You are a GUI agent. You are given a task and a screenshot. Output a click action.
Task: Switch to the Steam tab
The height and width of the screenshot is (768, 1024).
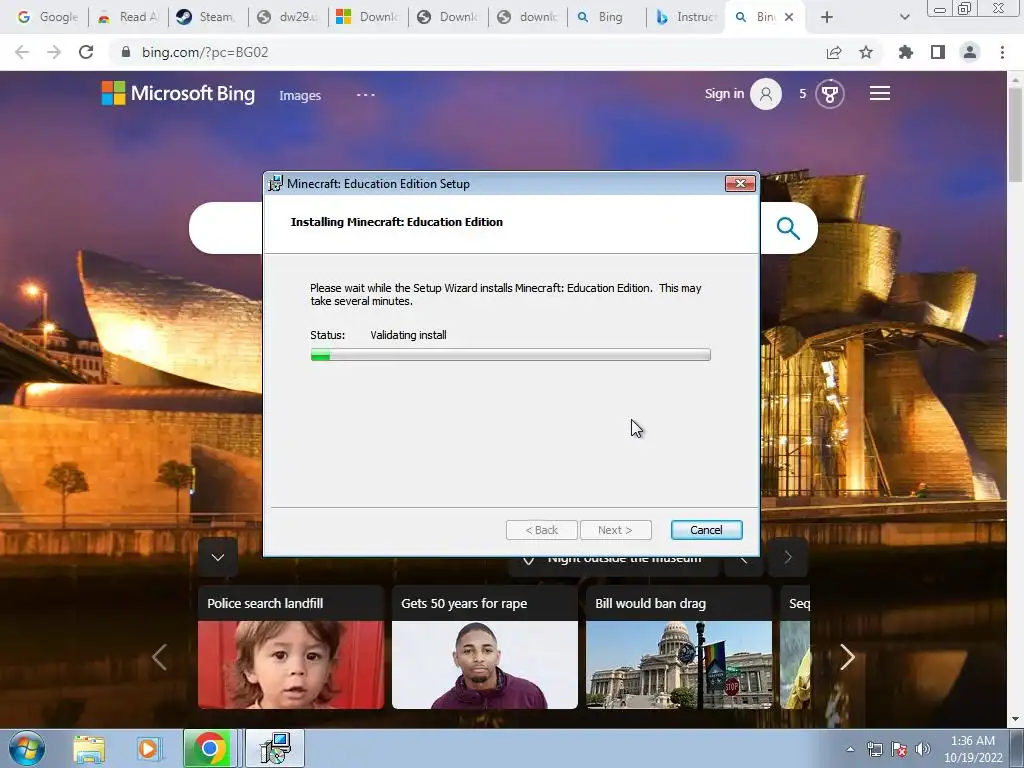click(x=208, y=17)
